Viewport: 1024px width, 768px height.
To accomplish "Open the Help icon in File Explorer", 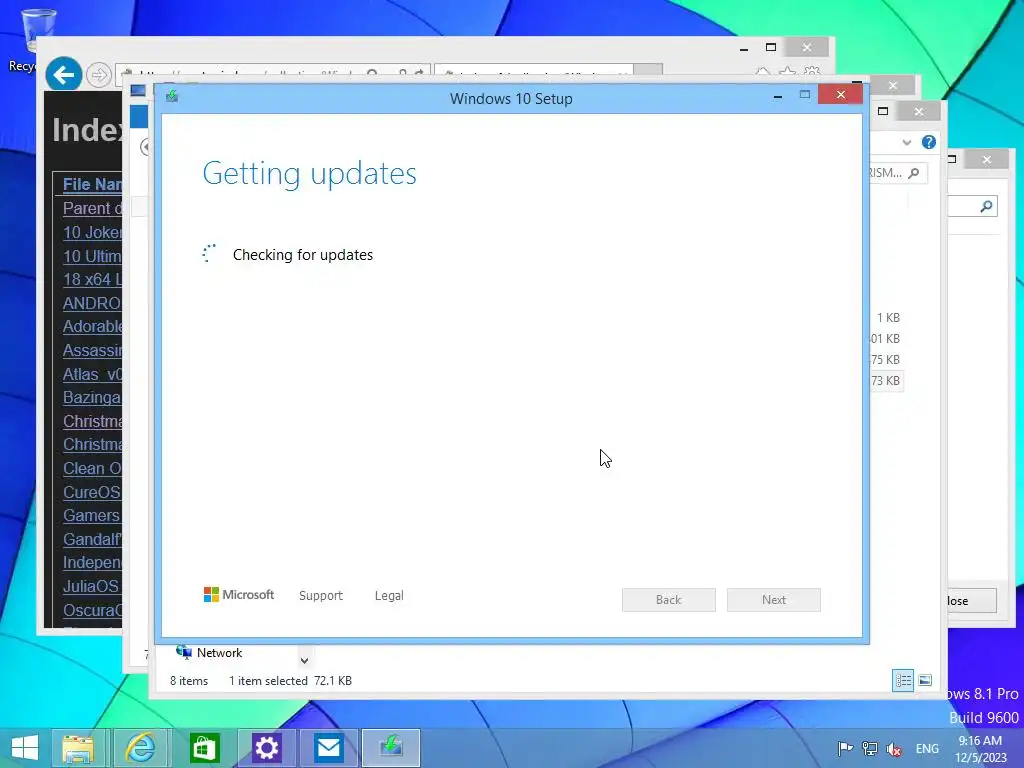I will click(928, 142).
